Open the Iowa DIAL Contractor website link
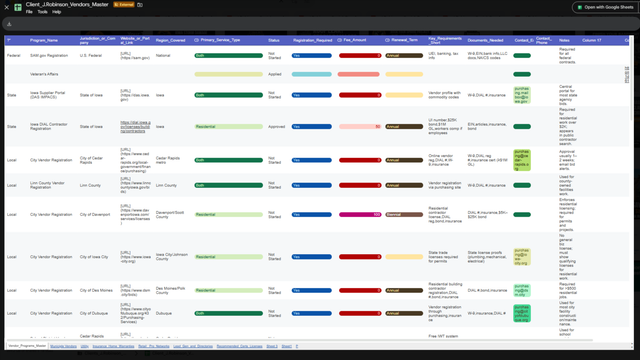Viewport: 640px width, 360px height. (x=135, y=127)
